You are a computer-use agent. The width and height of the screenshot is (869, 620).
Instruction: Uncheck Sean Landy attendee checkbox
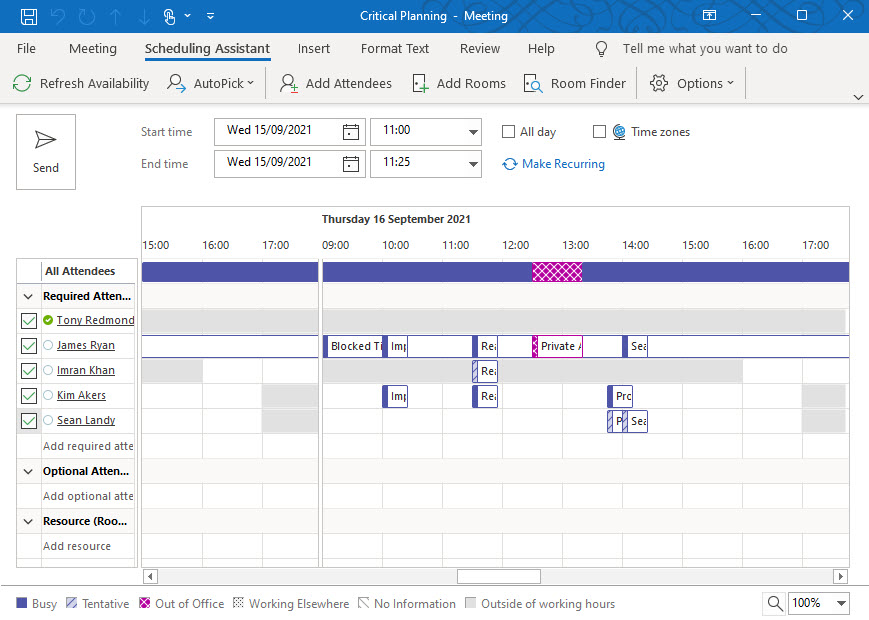pos(29,421)
